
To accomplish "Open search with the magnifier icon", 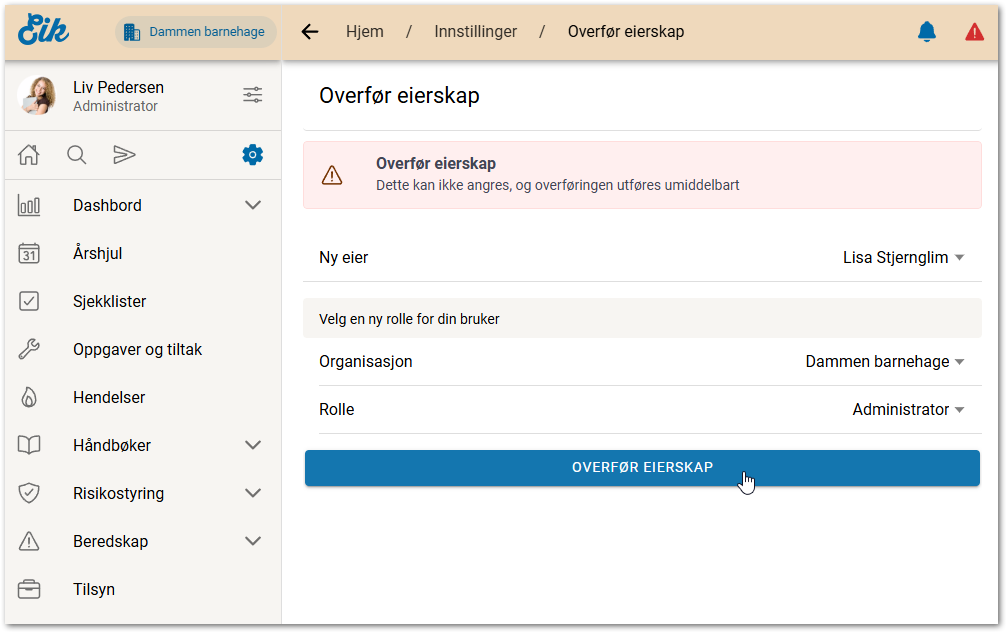I will [77, 155].
